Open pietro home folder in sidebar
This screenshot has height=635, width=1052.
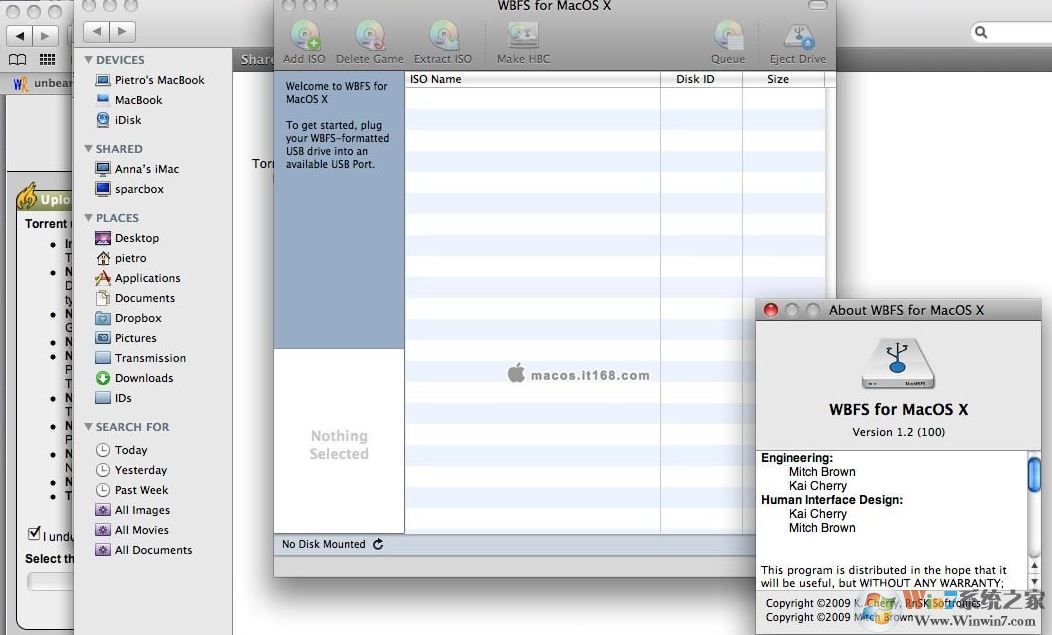(121, 258)
